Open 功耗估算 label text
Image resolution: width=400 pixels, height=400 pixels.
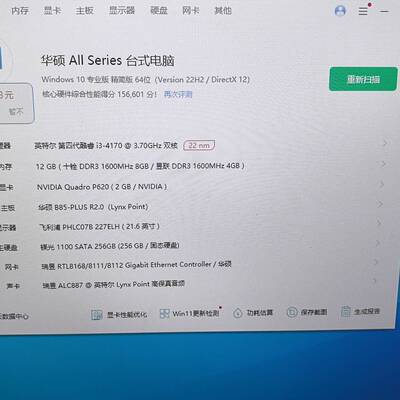point(260,313)
